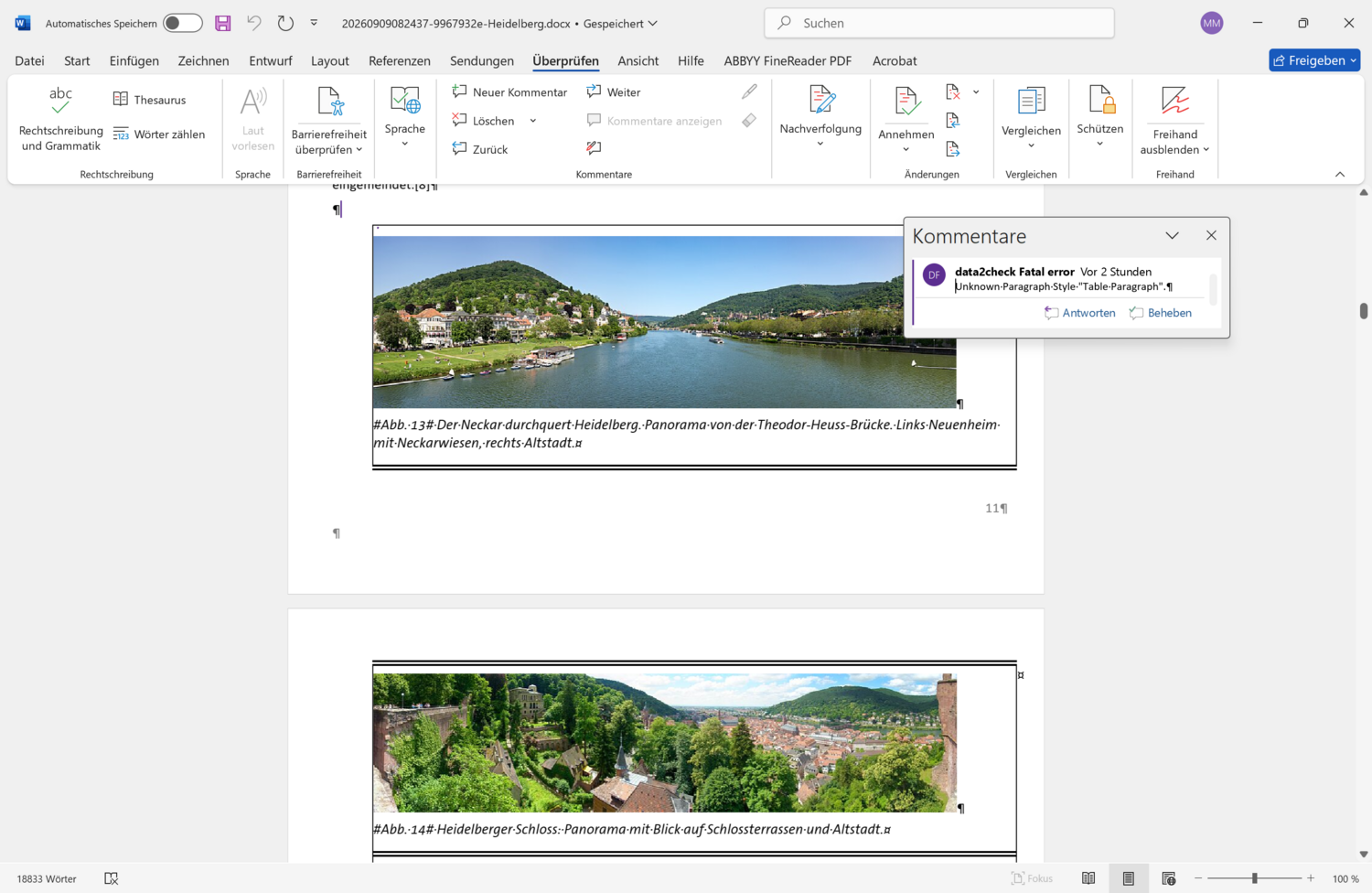Switch to Weblayout view icon
Viewport: 1372px width, 893px height.
[1169, 878]
